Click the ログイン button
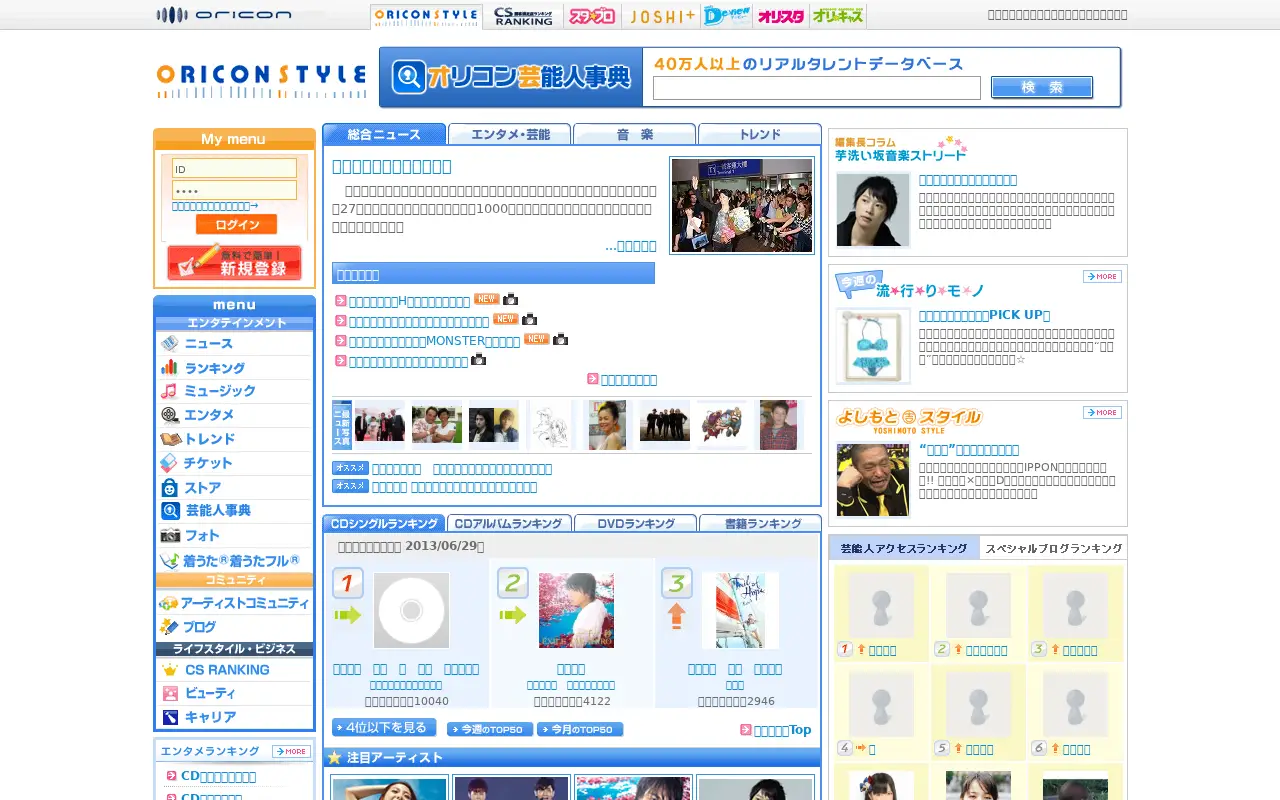1280x800 pixels. [x=236, y=224]
